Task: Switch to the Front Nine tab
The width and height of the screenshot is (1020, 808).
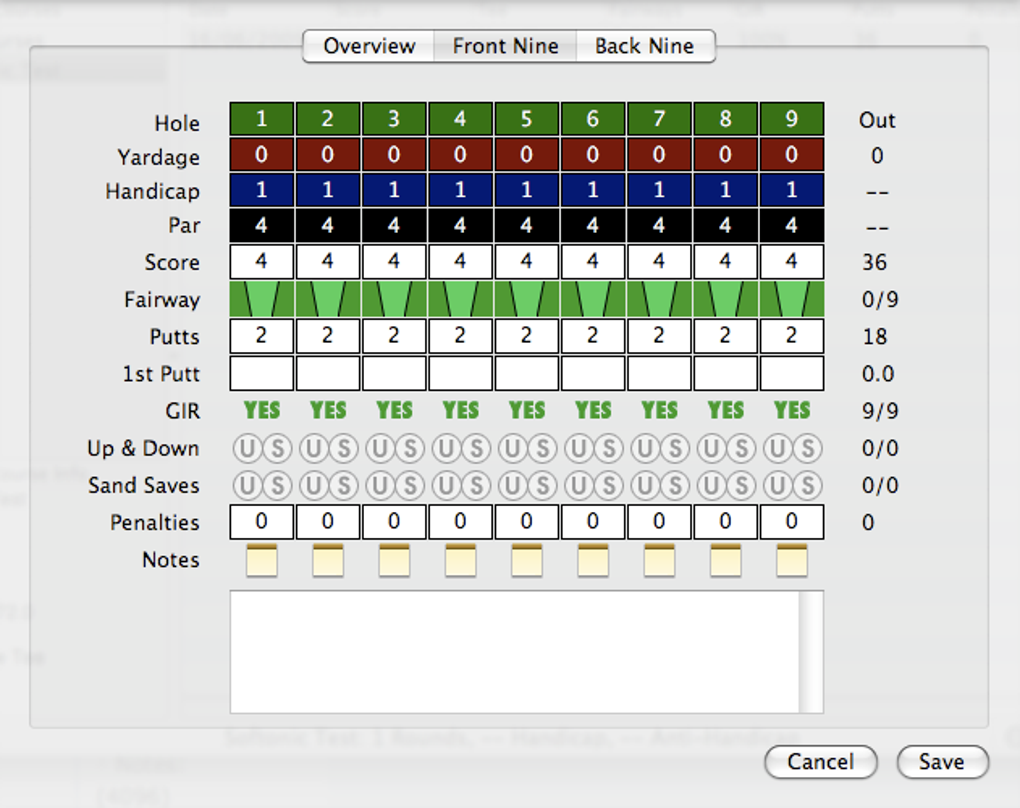Action: click(x=505, y=46)
